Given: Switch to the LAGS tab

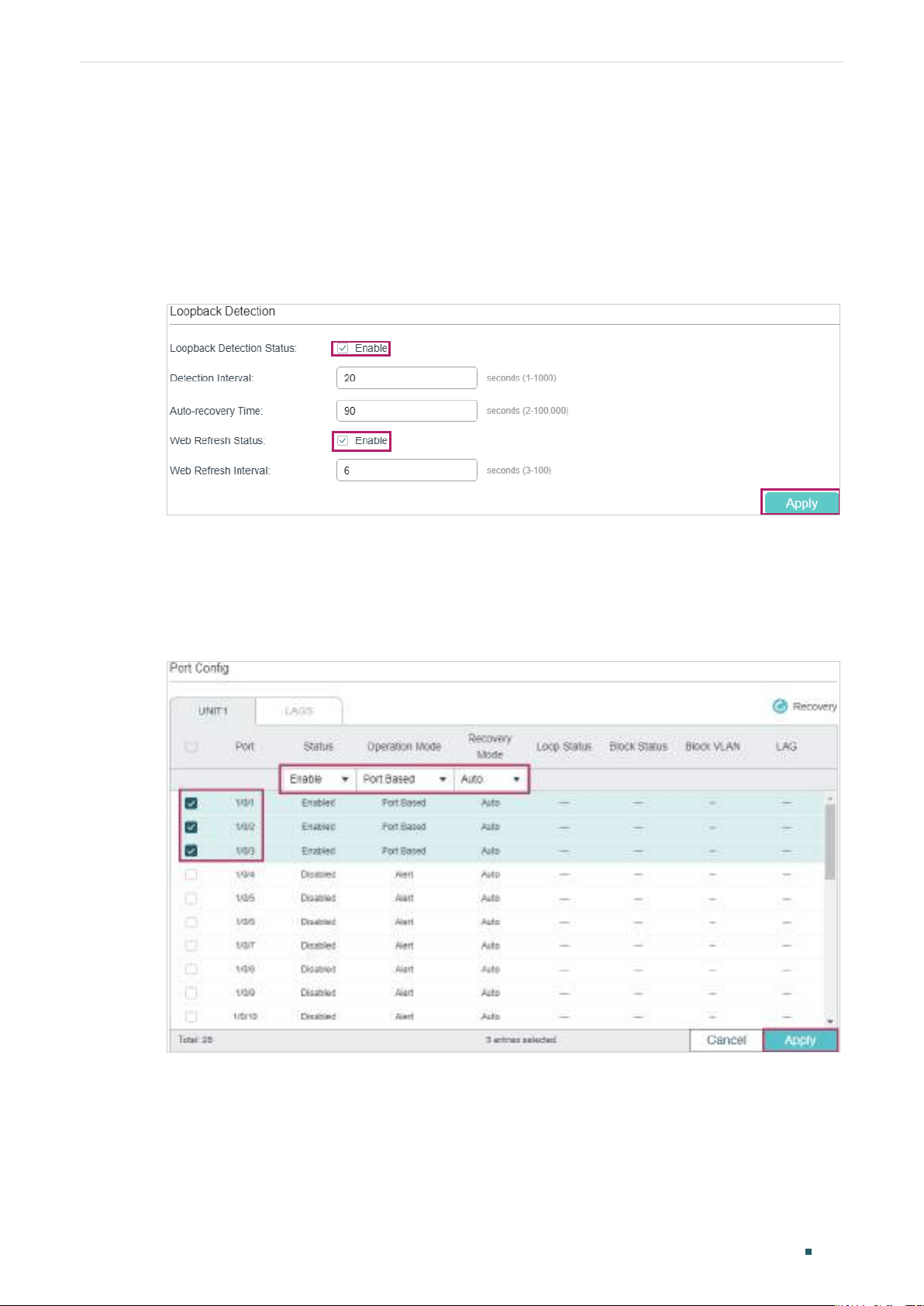Looking at the screenshot, I should 298,711.
